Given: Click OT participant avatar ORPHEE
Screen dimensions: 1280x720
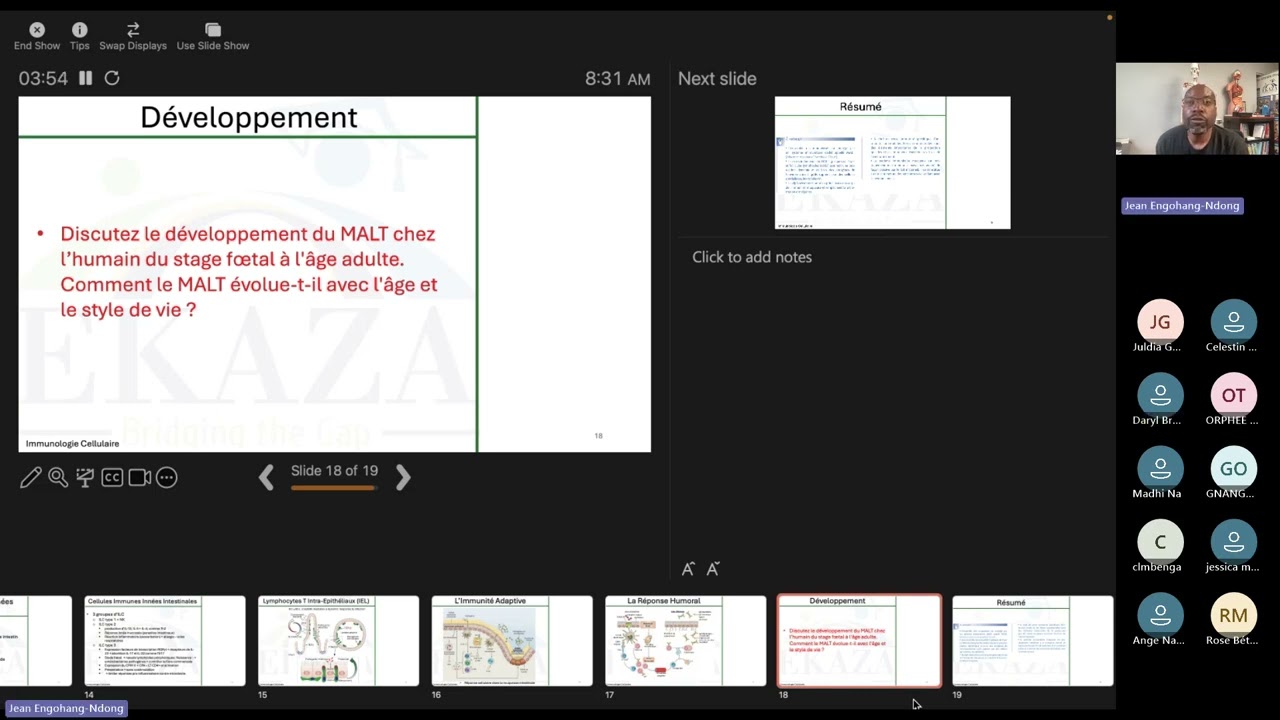Looking at the screenshot, I should [x=1233, y=395].
